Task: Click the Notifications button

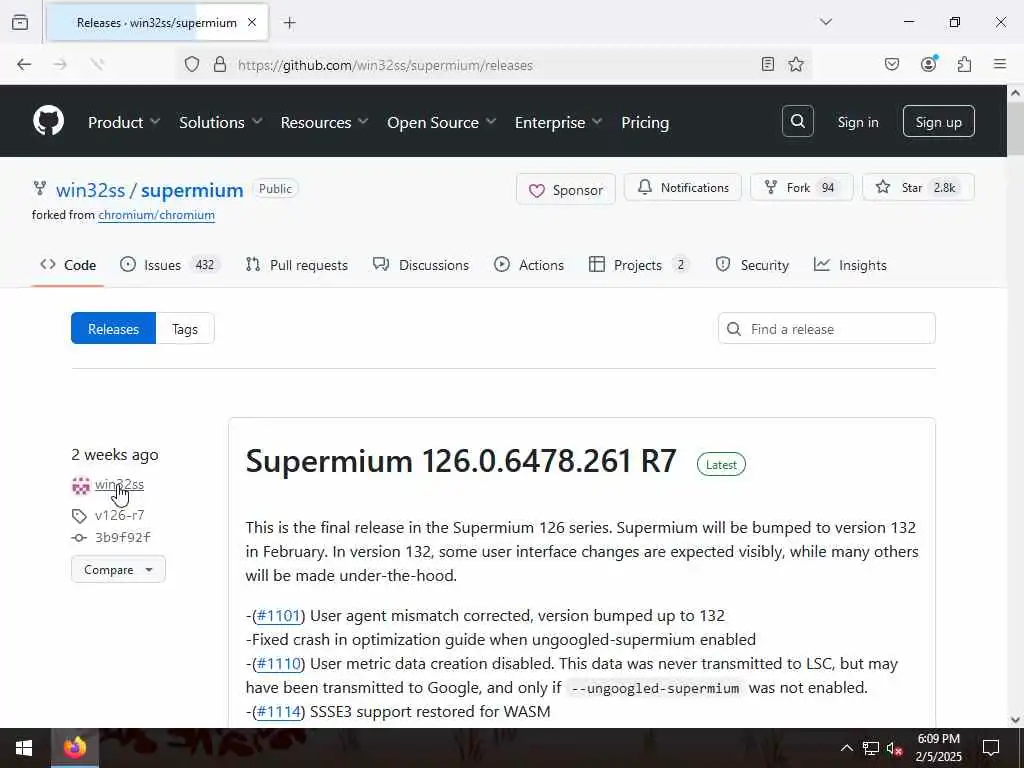Action: (682, 187)
